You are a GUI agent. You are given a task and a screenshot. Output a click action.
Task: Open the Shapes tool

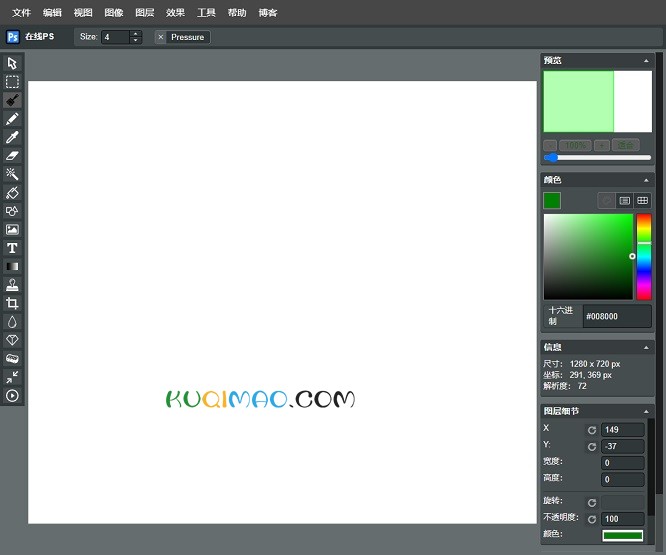click(x=12, y=211)
